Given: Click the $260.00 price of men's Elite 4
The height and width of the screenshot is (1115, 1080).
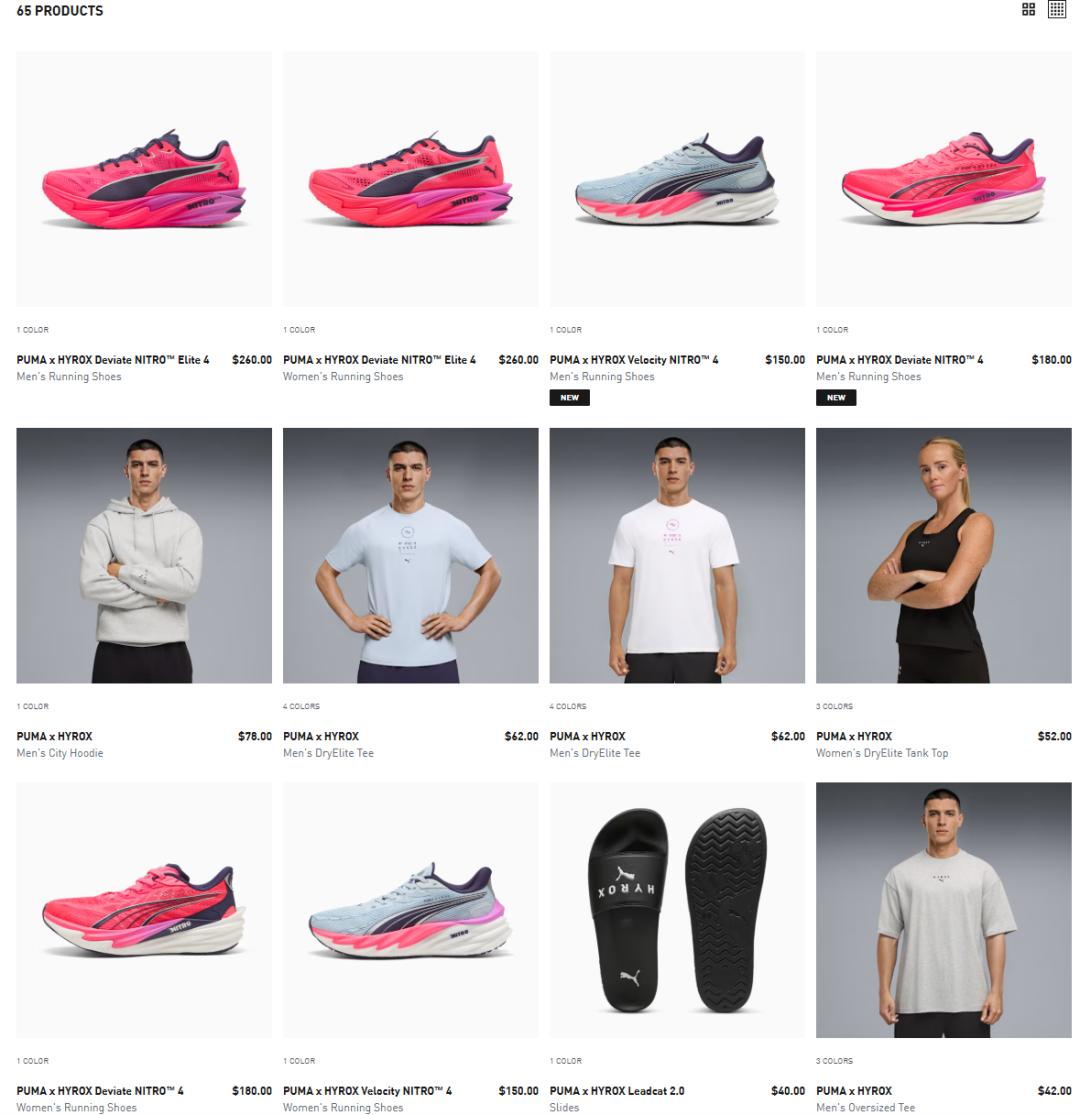Looking at the screenshot, I should pos(252,360).
